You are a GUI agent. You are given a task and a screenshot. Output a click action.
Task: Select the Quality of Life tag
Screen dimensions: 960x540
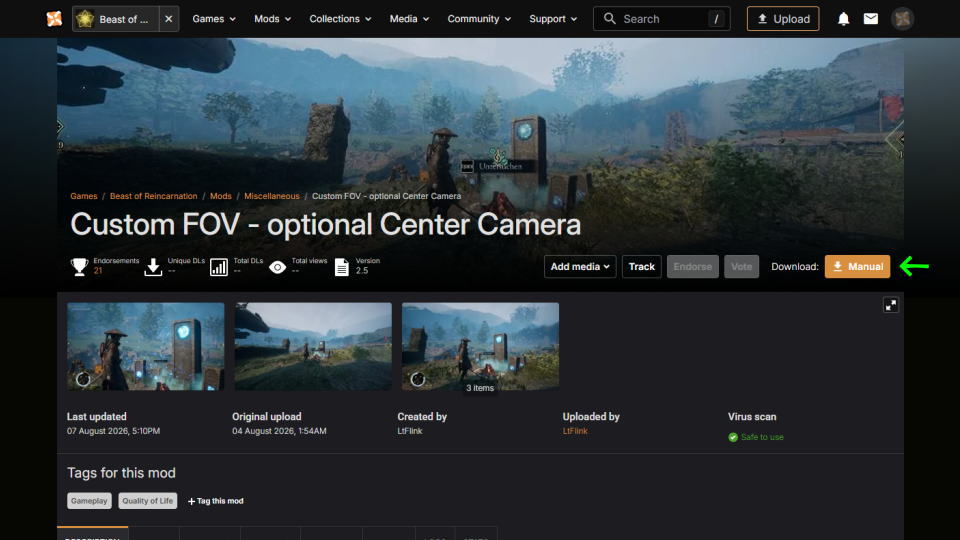pos(148,501)
